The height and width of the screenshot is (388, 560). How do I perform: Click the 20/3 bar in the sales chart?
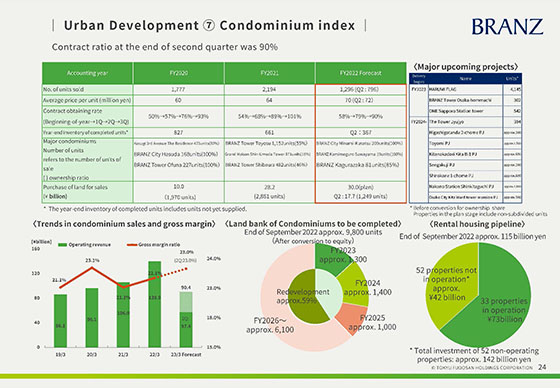pyautogui.click(x=92, y=318)
